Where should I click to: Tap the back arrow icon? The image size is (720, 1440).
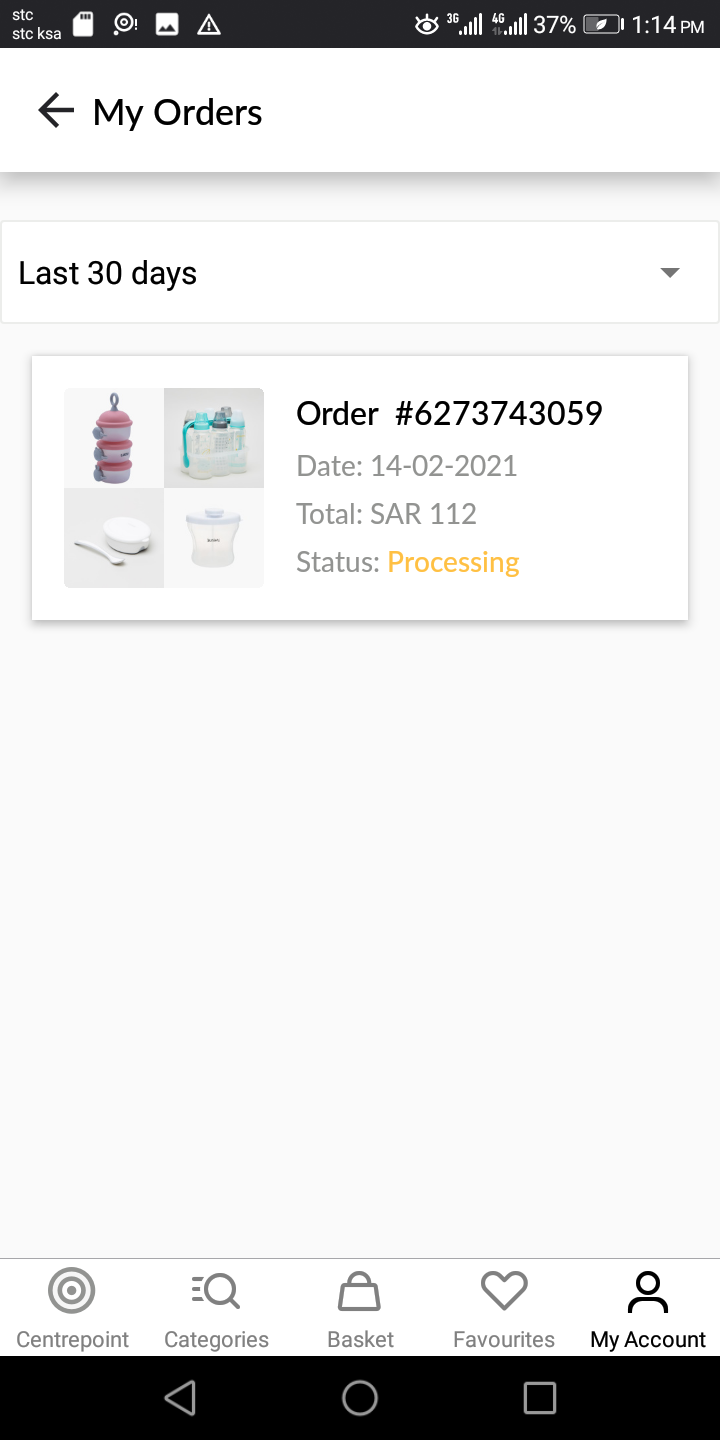[x=56, y=111]
